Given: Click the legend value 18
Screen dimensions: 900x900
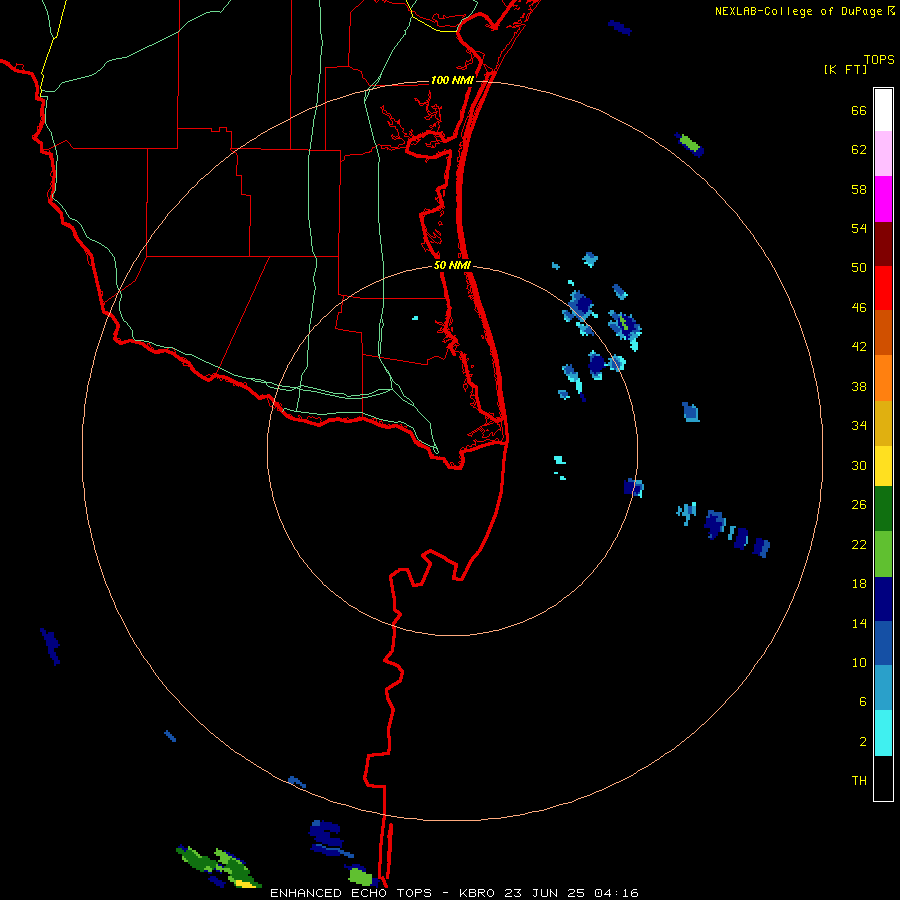Looking at the screenshot, I should tap(859, 584).
